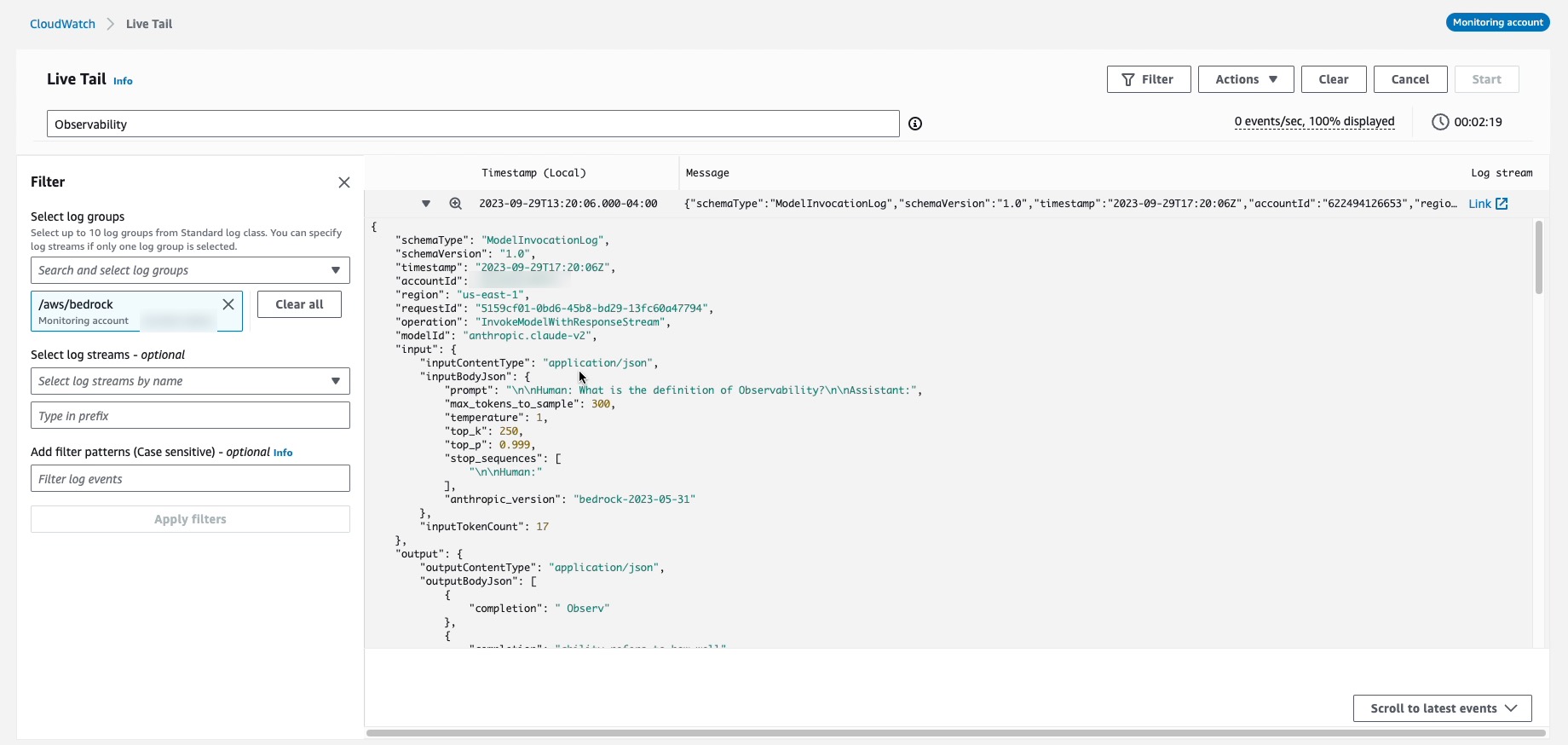Image resolution: width=1568 pixels, height=745 pixels.
Task: Open the Actions dropdown menu
Action: [1246, 79]
